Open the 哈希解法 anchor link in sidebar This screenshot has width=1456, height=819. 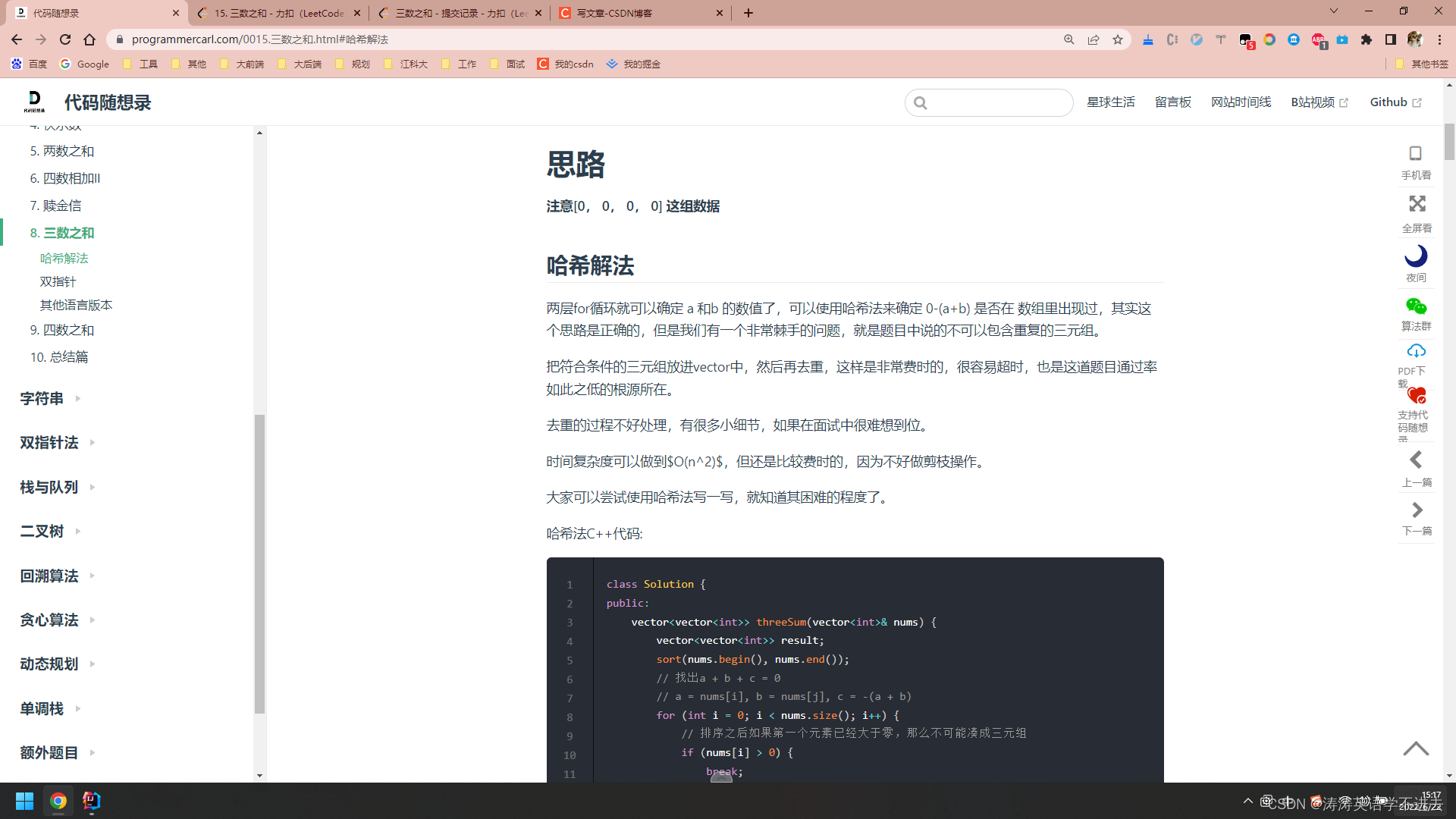coord(64,258)
